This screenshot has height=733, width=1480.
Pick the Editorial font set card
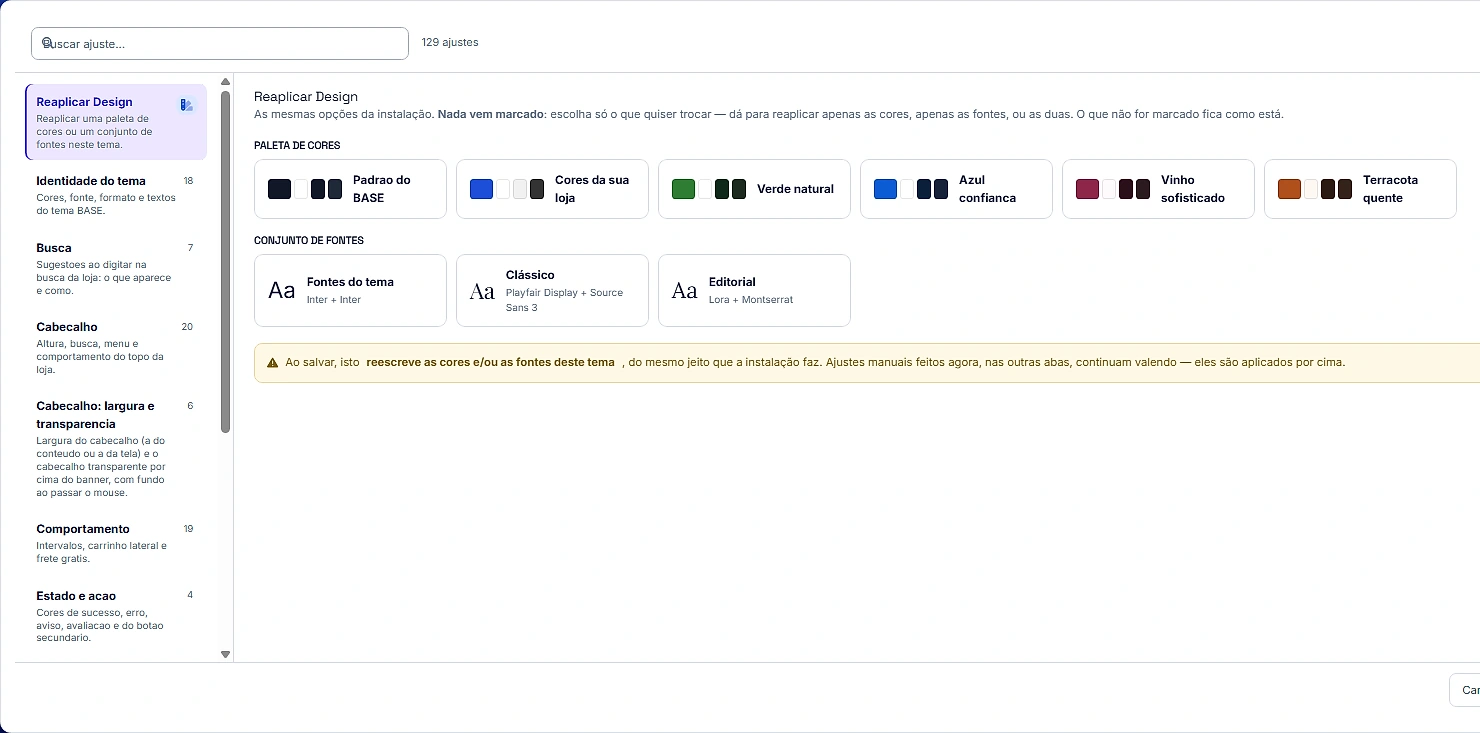(x=754, y=290)
